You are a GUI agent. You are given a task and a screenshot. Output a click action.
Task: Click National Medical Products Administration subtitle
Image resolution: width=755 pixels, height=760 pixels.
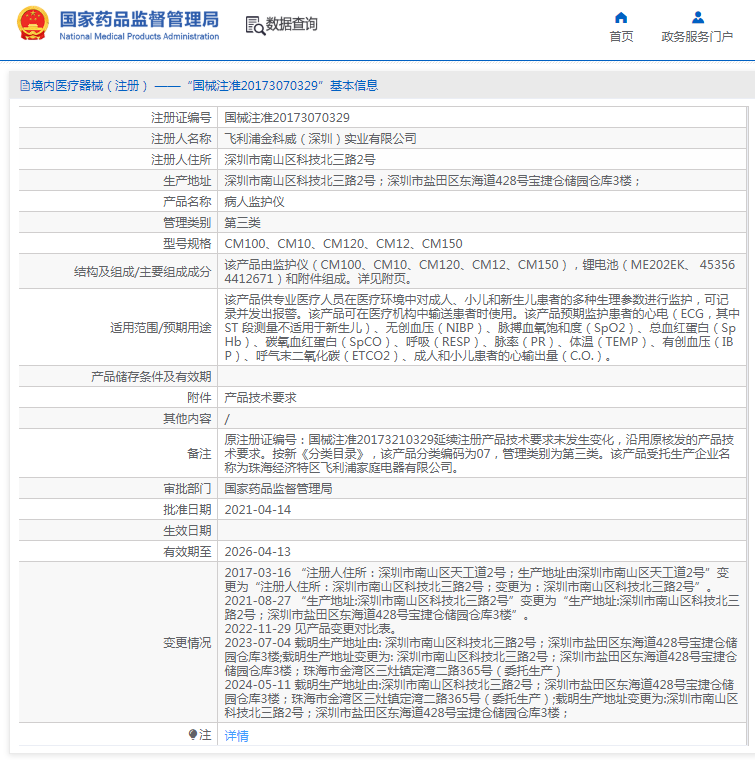pyautogui.click(x=139, y=36)
